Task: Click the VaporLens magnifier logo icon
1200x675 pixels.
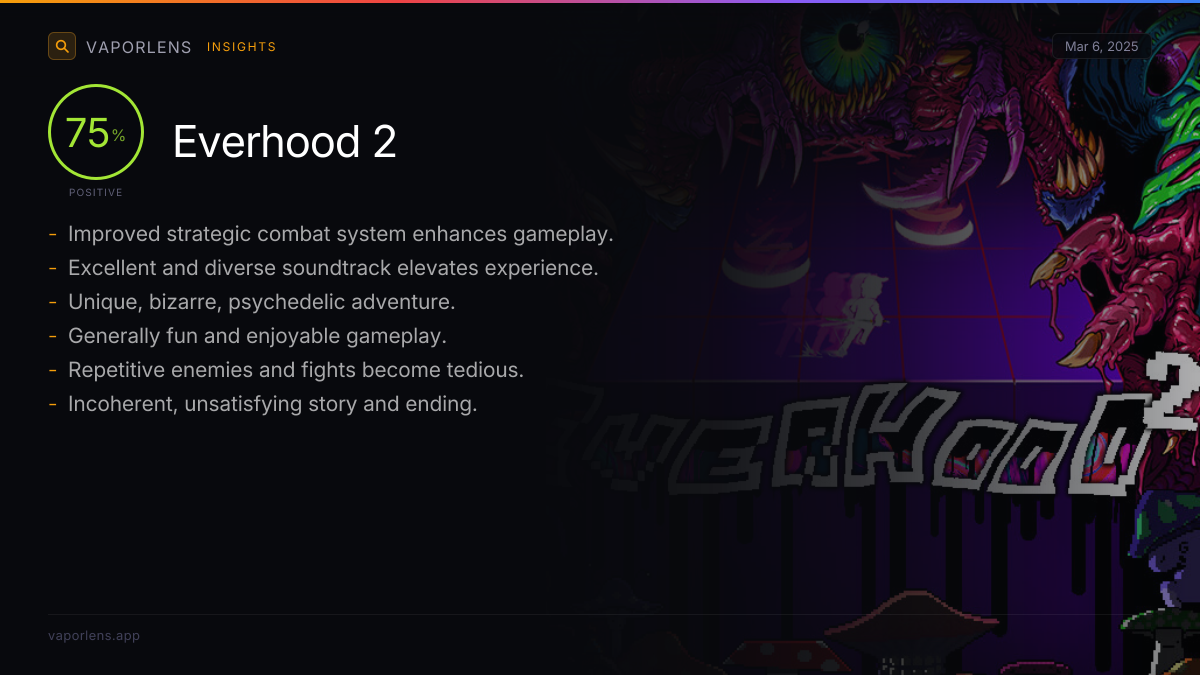Action: click(x=62, y=46)
